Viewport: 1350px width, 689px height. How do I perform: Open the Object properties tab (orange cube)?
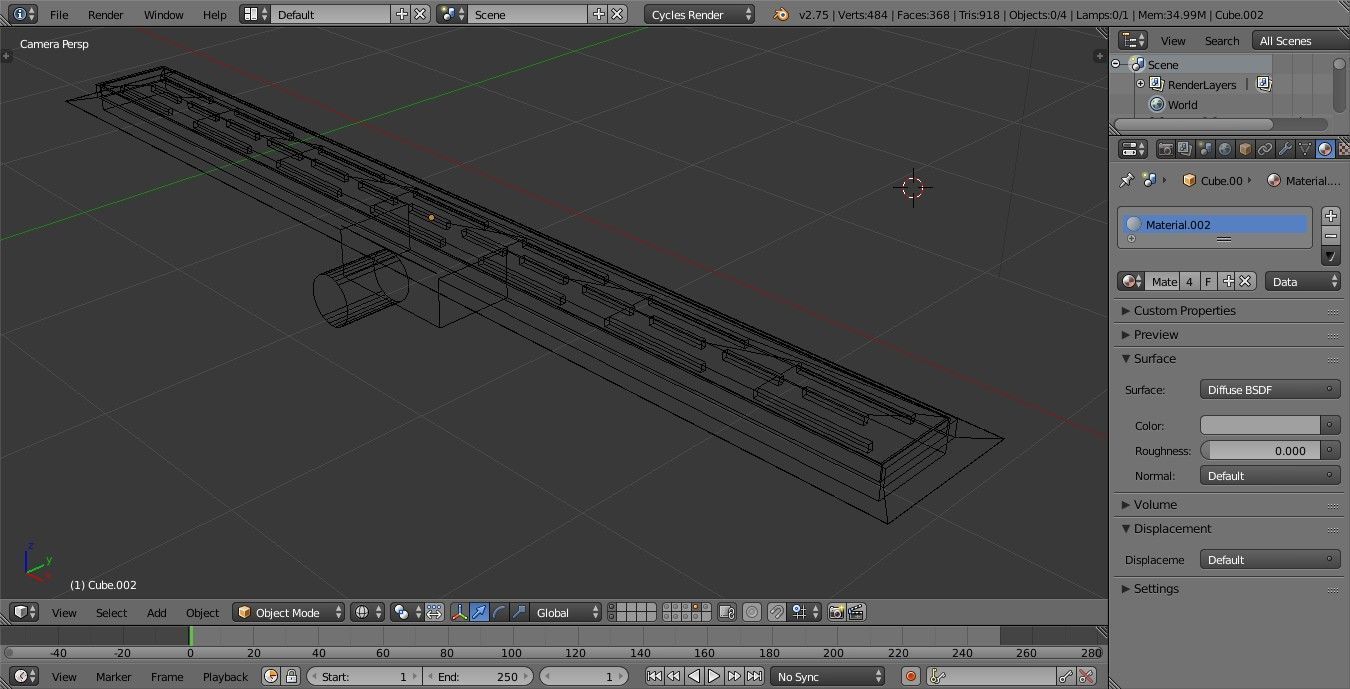coord(1245,149)
